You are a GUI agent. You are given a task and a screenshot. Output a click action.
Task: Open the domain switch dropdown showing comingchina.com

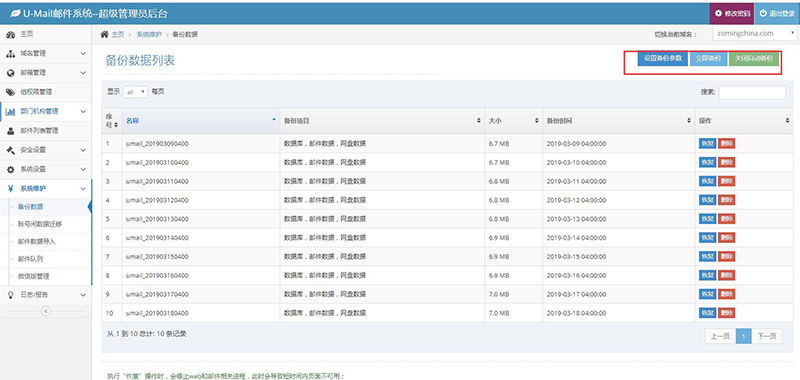(x=754, y=34)
